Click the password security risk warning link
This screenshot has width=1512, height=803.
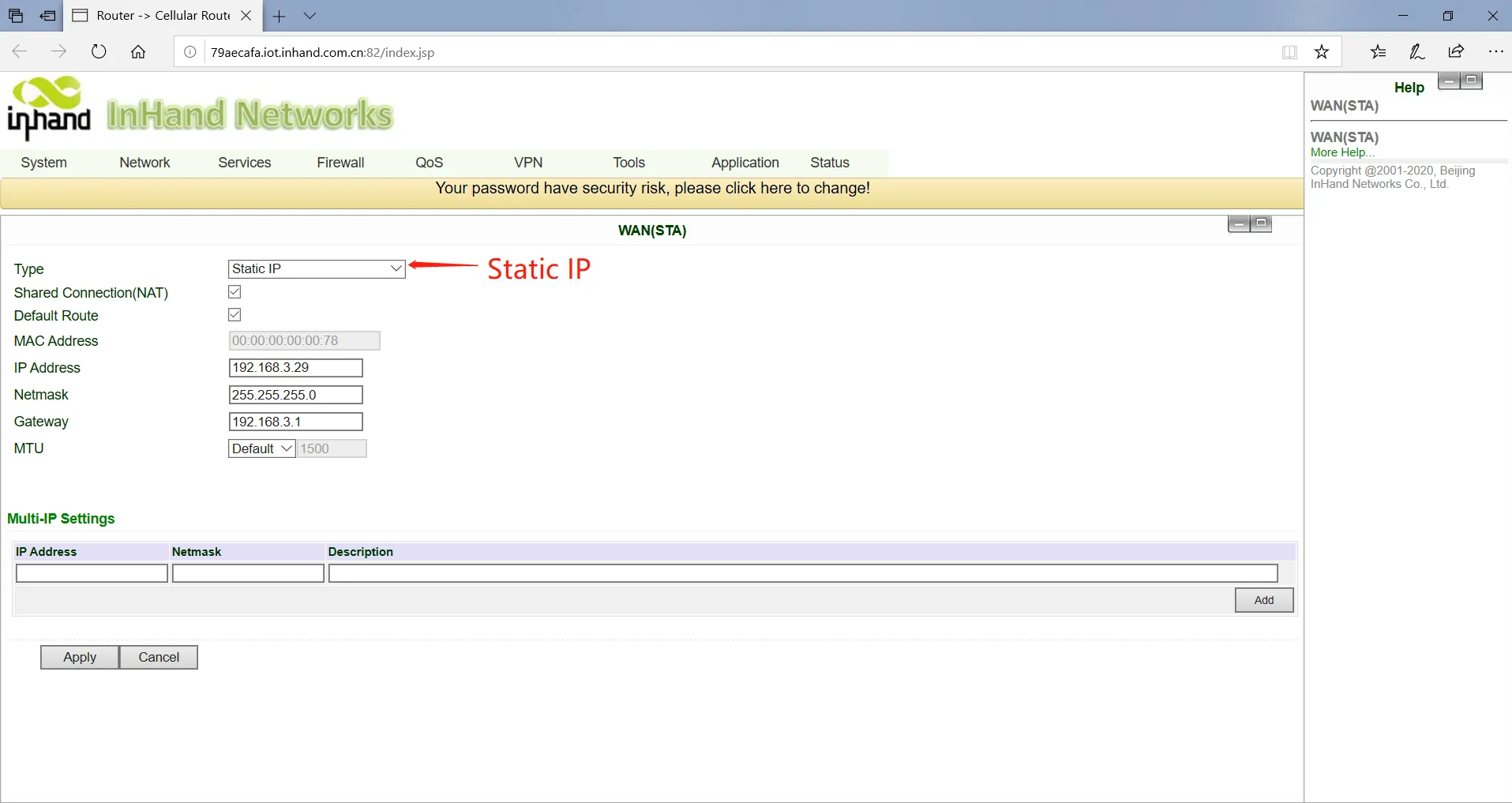(x=653, y=189)
